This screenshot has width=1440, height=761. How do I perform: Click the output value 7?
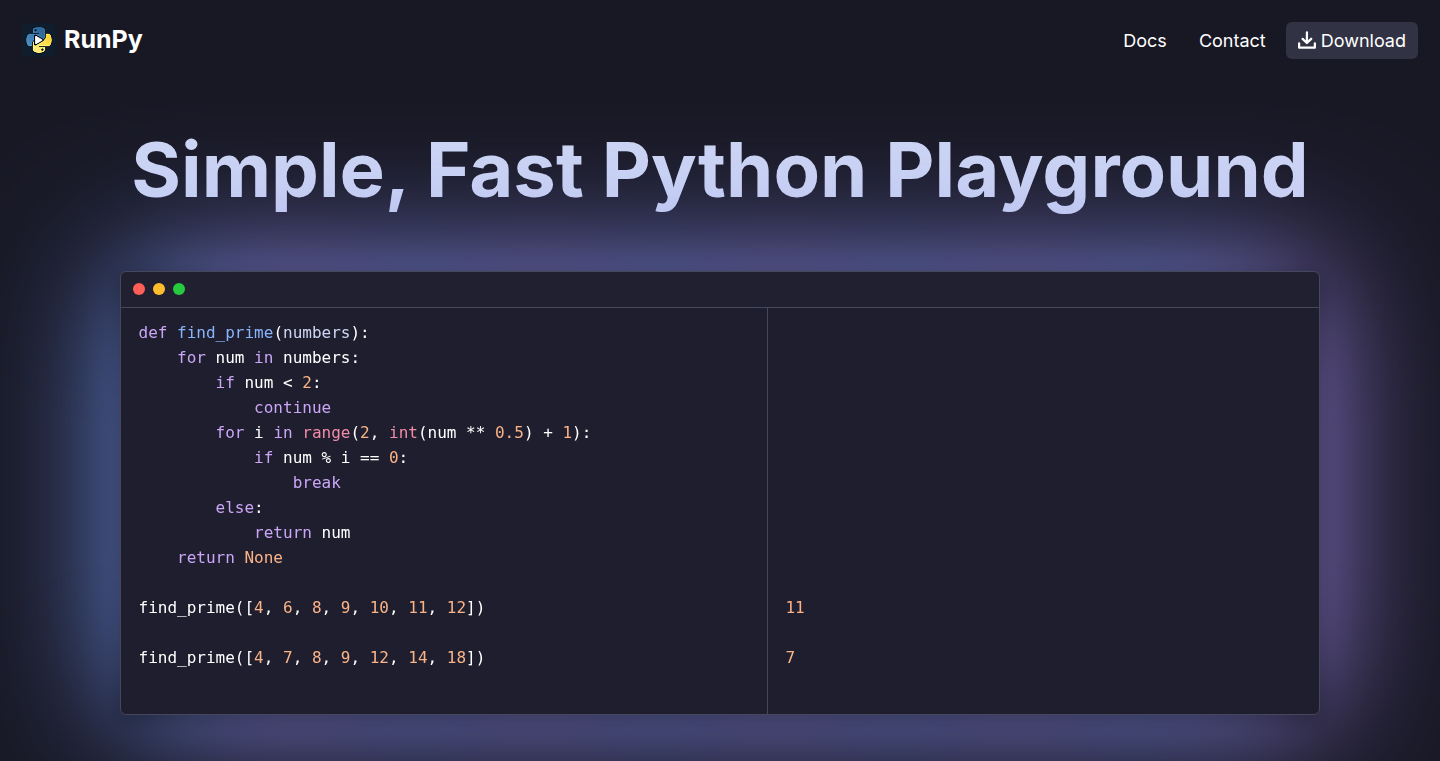790,657
